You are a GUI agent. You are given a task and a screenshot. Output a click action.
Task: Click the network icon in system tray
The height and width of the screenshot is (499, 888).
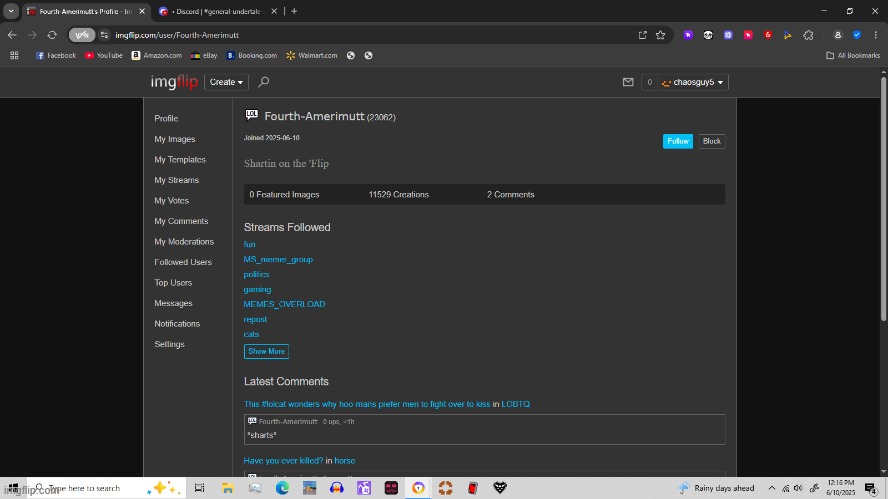tap(785, 488)
